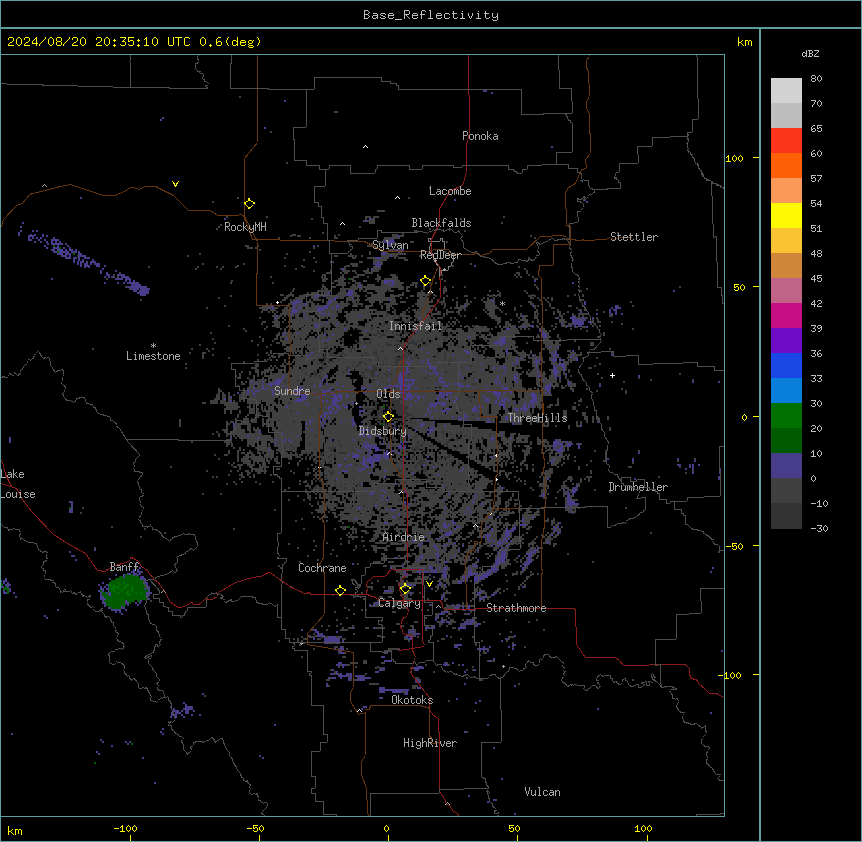Click the Cochrane label

pyautogui.click(x=322, y=568)
